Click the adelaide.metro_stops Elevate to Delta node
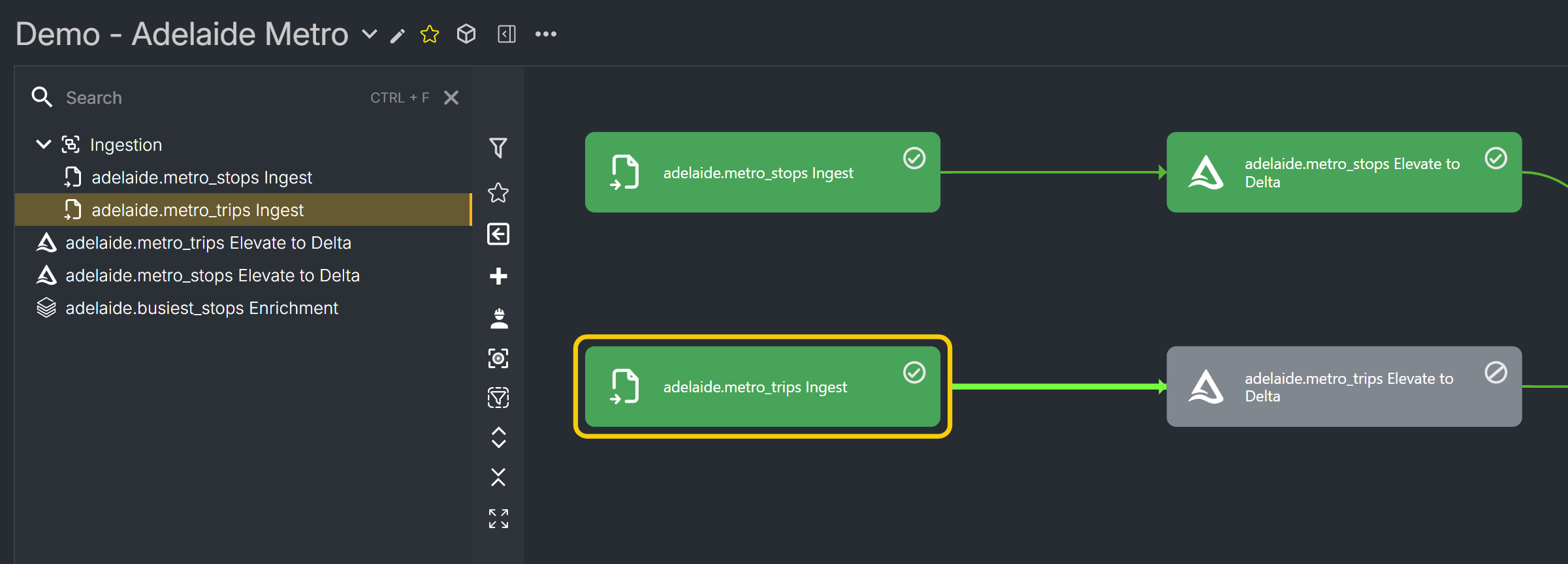Image resolution: width=1568 pixels, height=564 pixels. (1344, 172)
